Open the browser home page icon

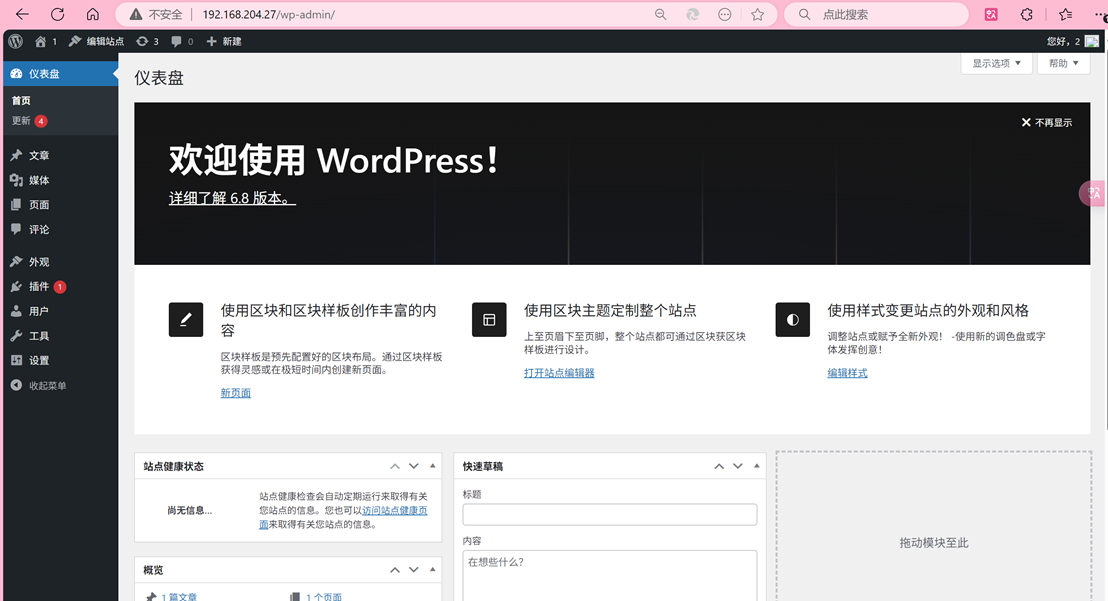(x=93, y=14)
